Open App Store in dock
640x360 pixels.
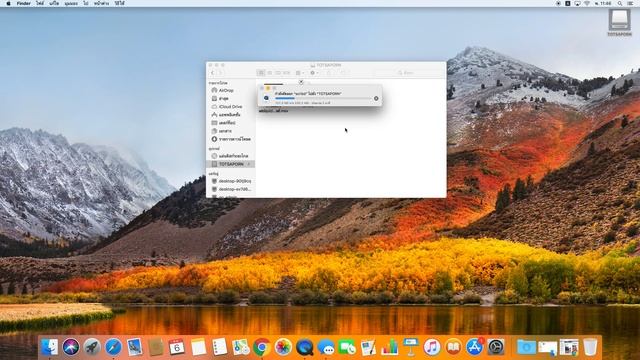(x=474, y=347)
